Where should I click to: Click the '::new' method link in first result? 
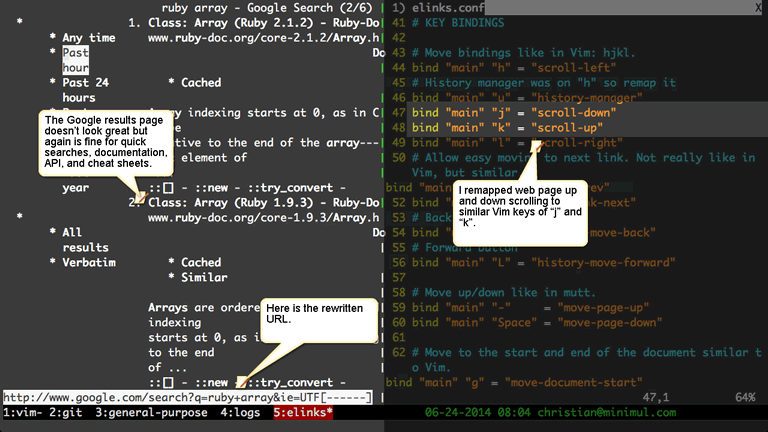click(x=211, y=188)
